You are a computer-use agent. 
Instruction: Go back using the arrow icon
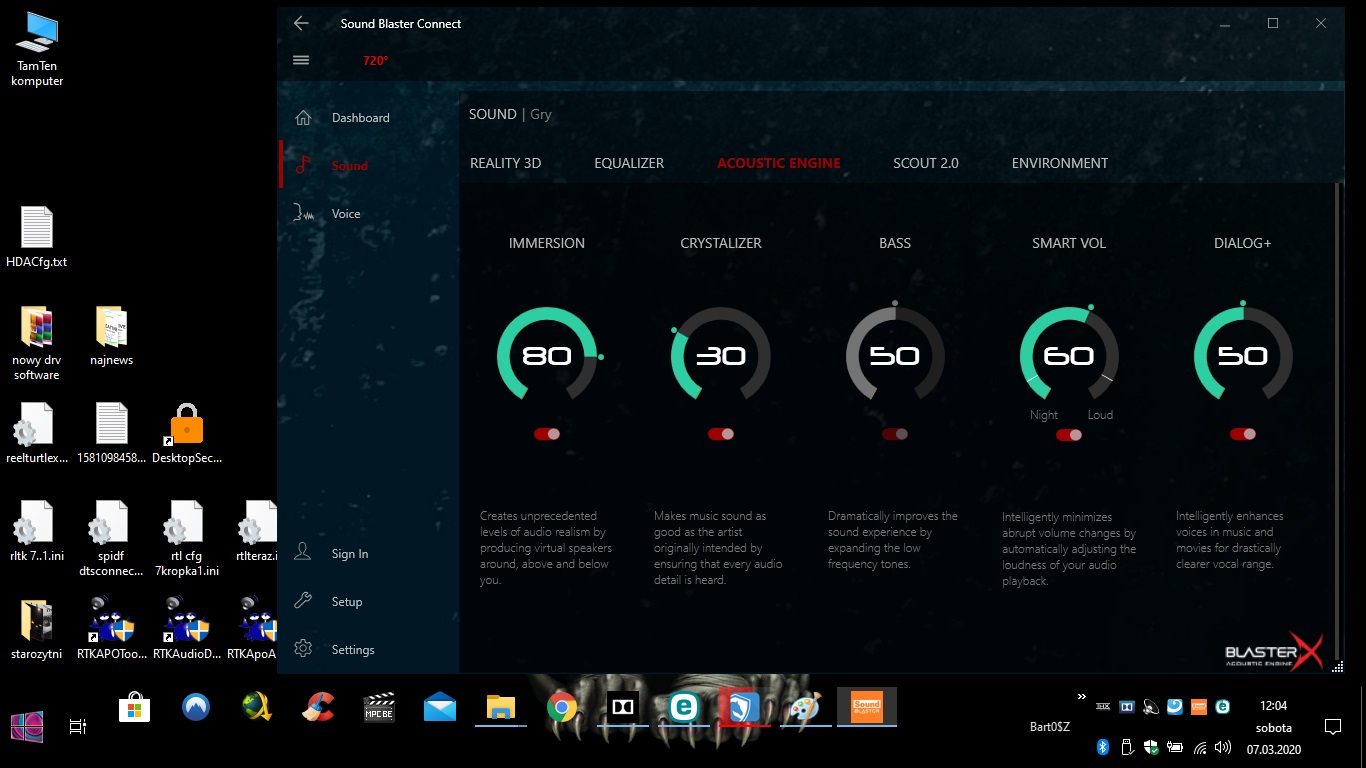click(301, 23)
